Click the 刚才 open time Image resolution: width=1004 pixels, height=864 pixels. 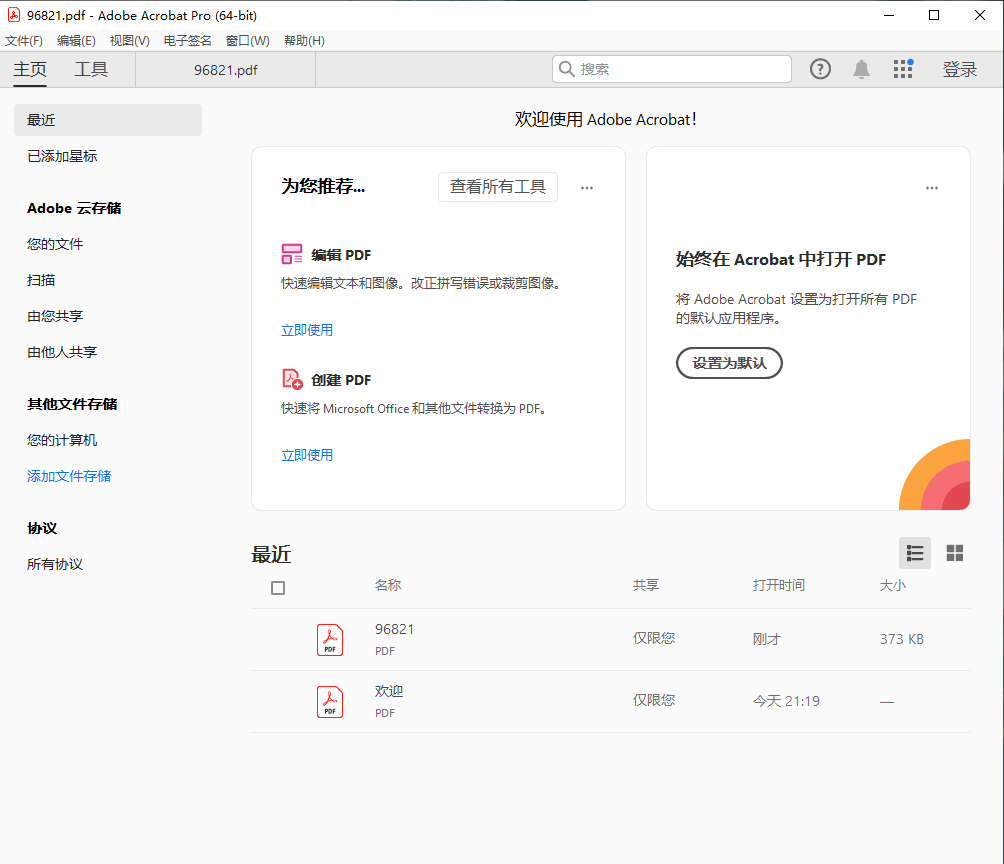(766, 639)
